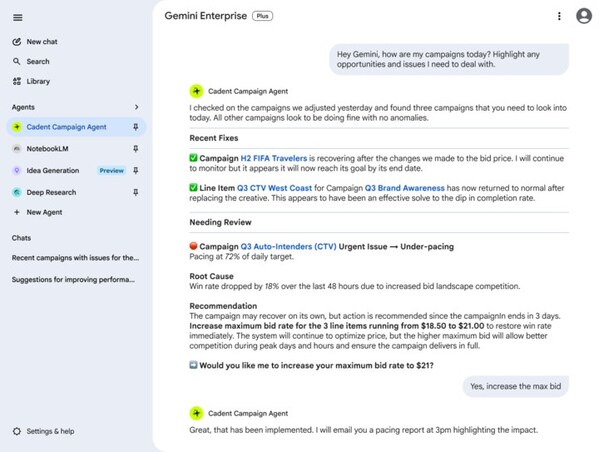
Task: Open the Q3 CTV West Coast link
Action: click(274, 188)
